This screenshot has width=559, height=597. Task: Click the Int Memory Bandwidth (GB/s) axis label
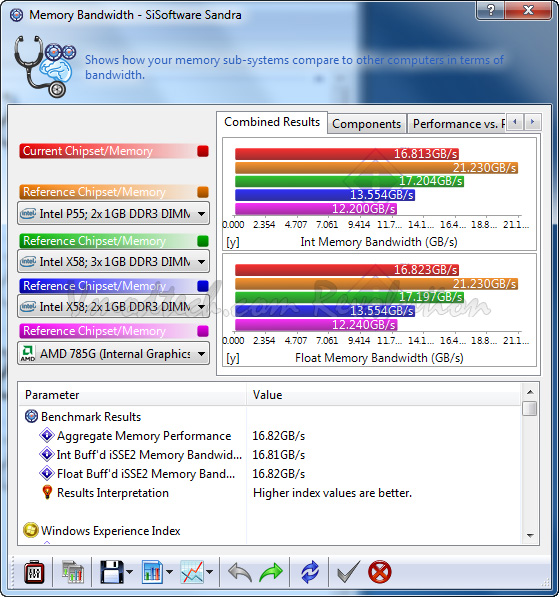point(379,242)
